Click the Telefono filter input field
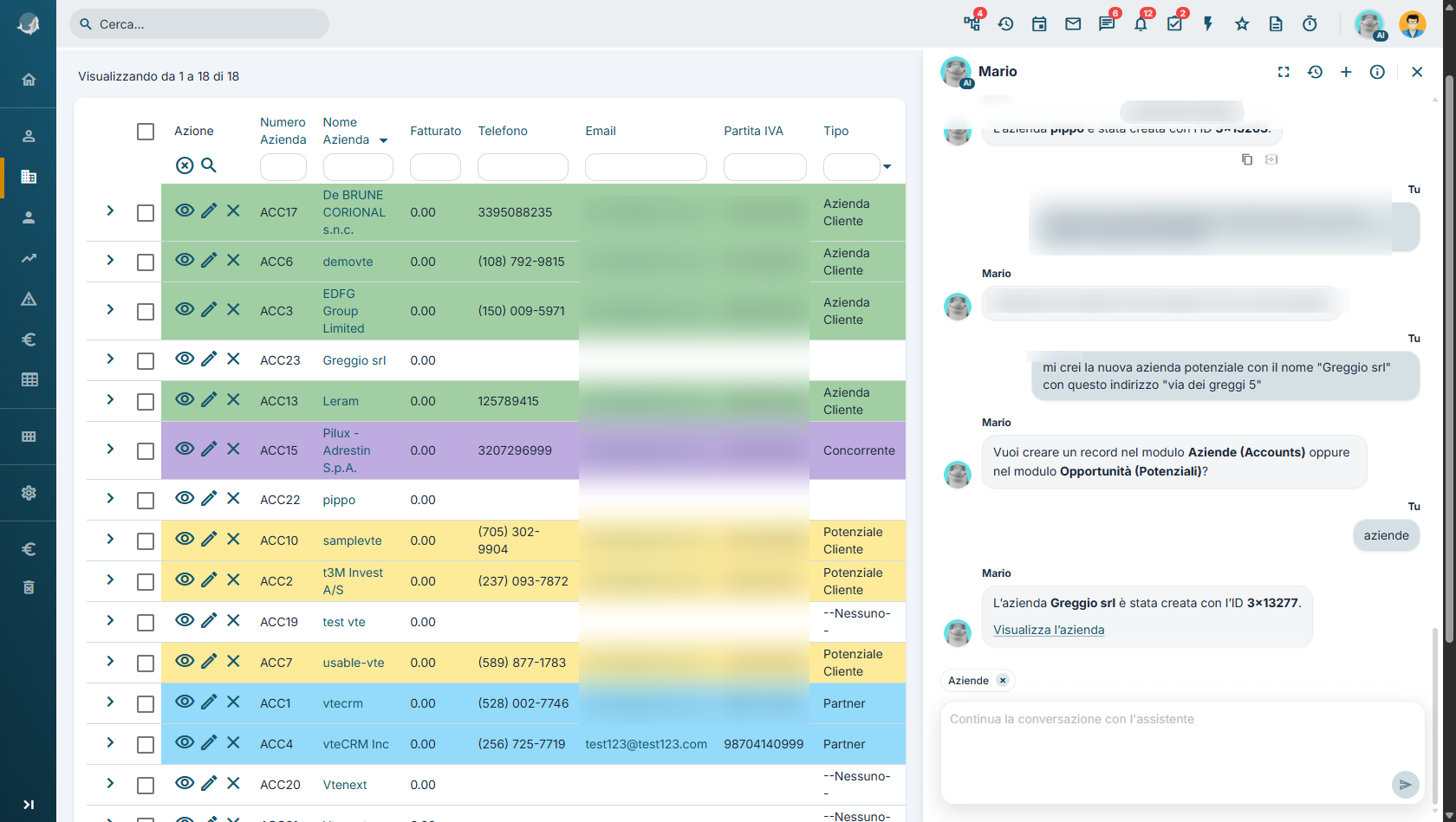1456x822 pixels. coord(523,166)
